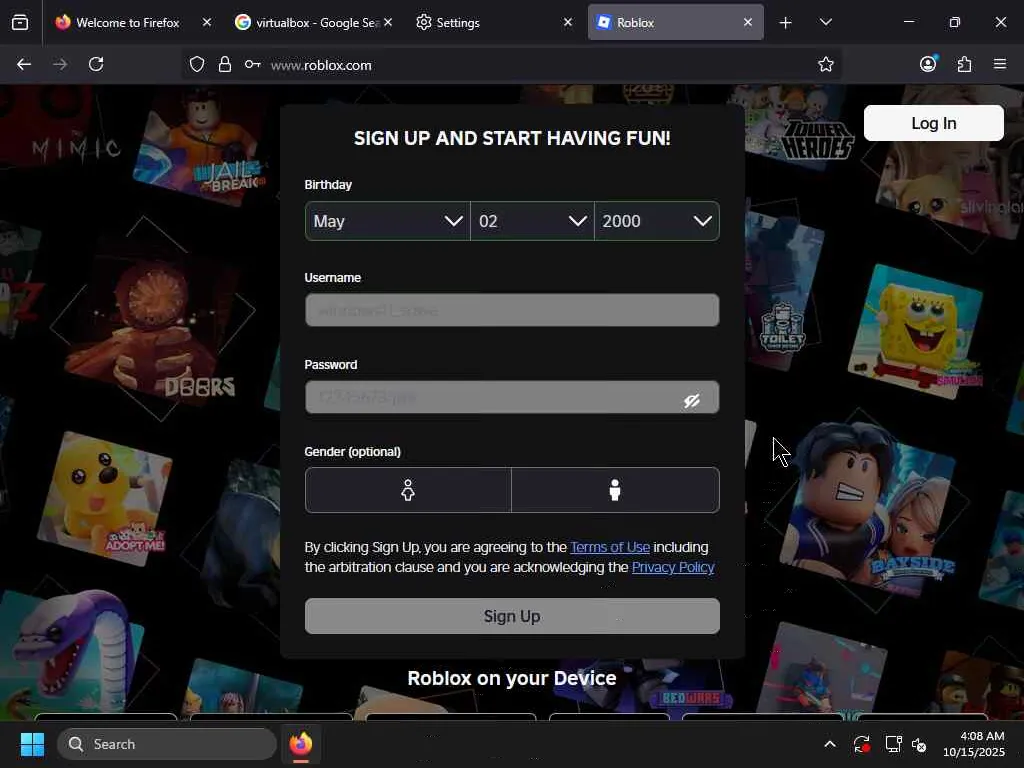Open the birthday month dropdown
This screenshot has height=768, width=1024.
pos(388,221)
